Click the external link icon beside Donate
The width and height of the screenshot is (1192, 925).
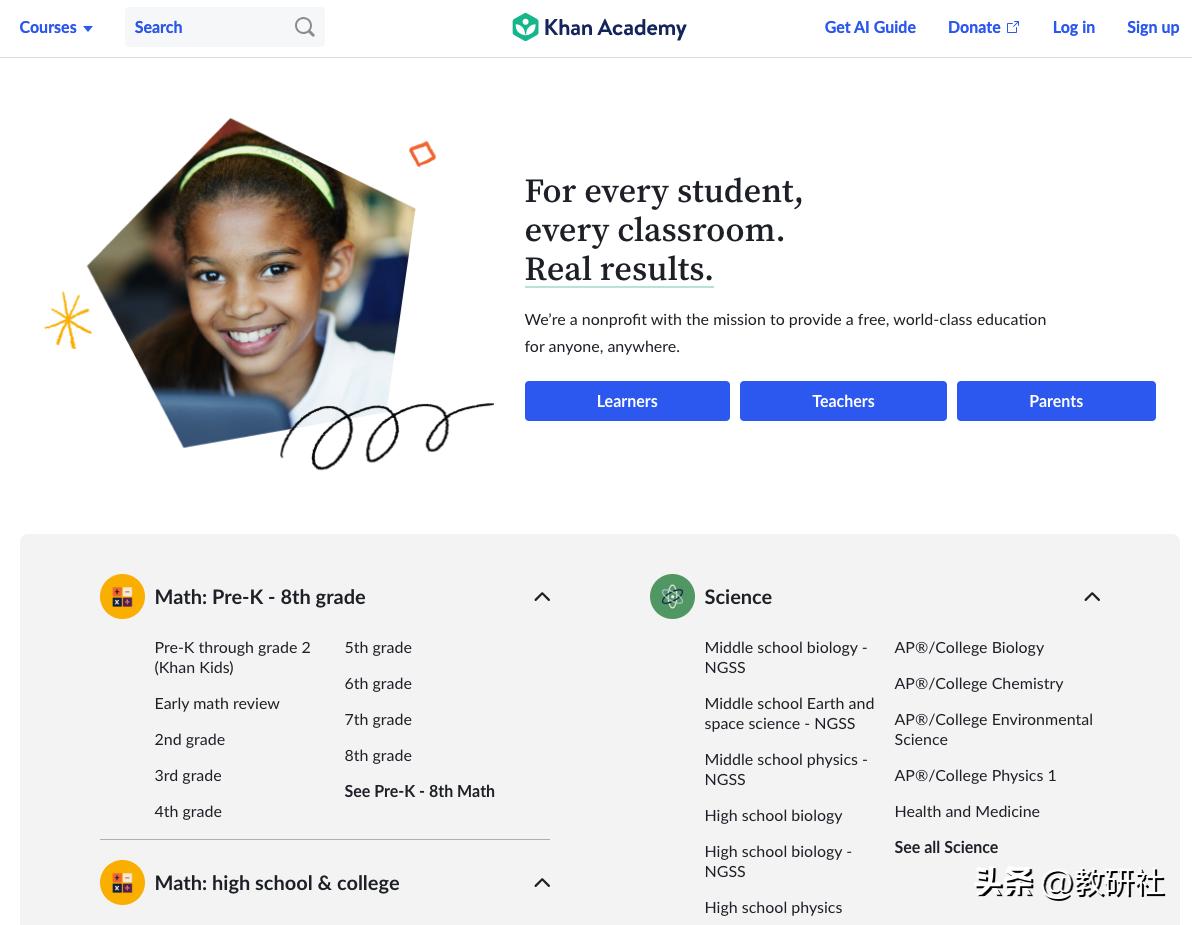[1013, 27]
